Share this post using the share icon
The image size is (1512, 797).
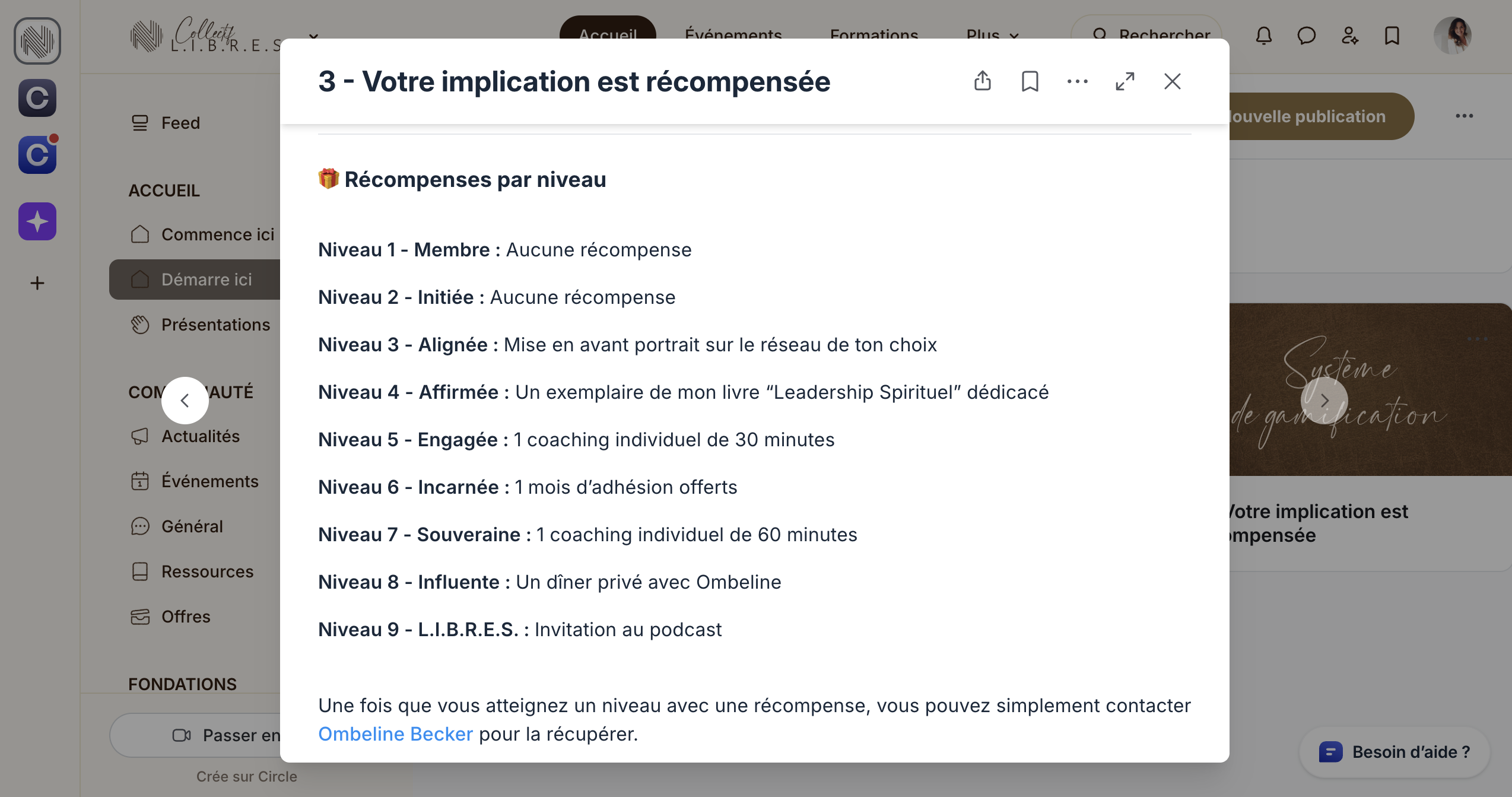(x=983, y=81)
